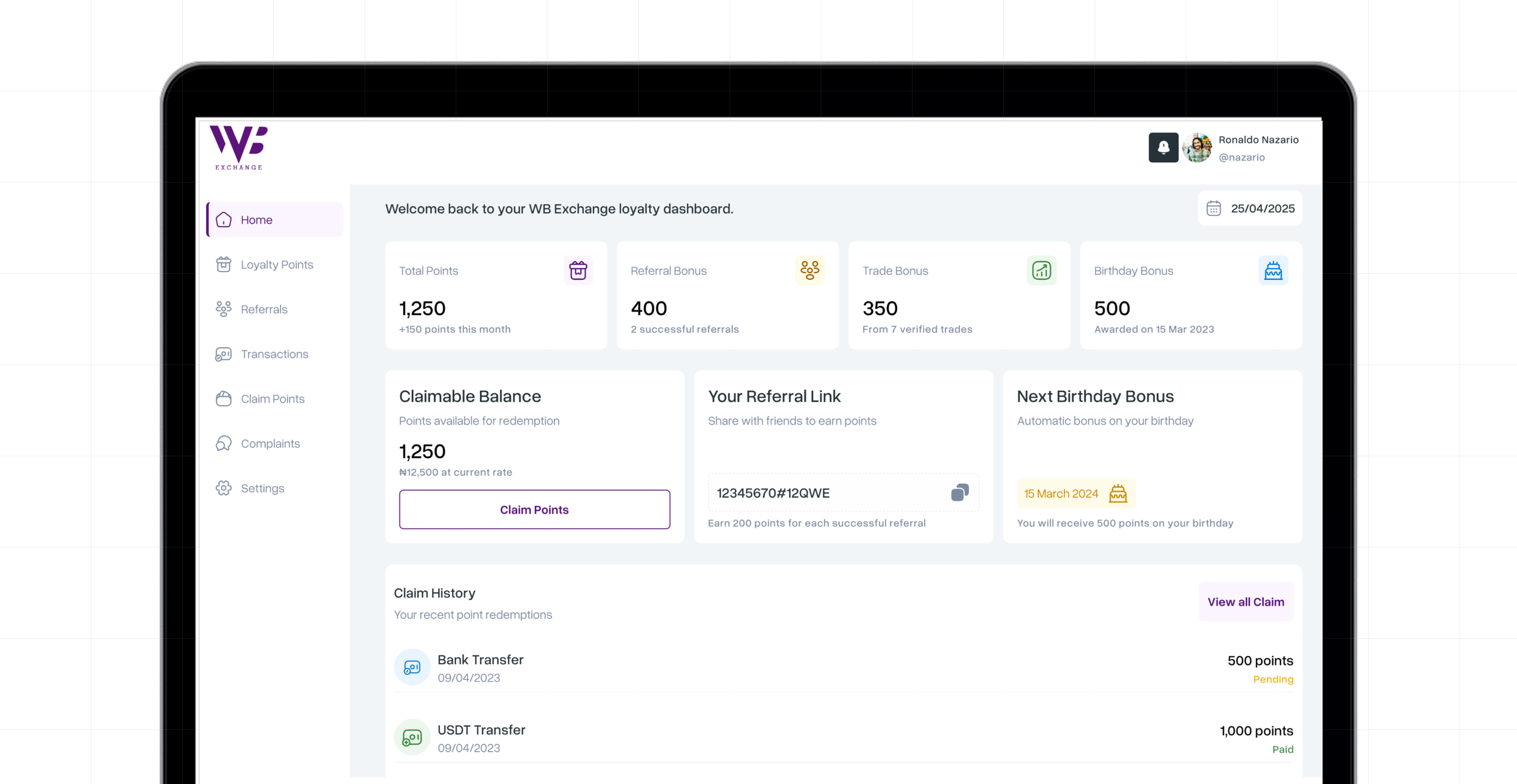Click the WB Exchange logo

(238, 148)
